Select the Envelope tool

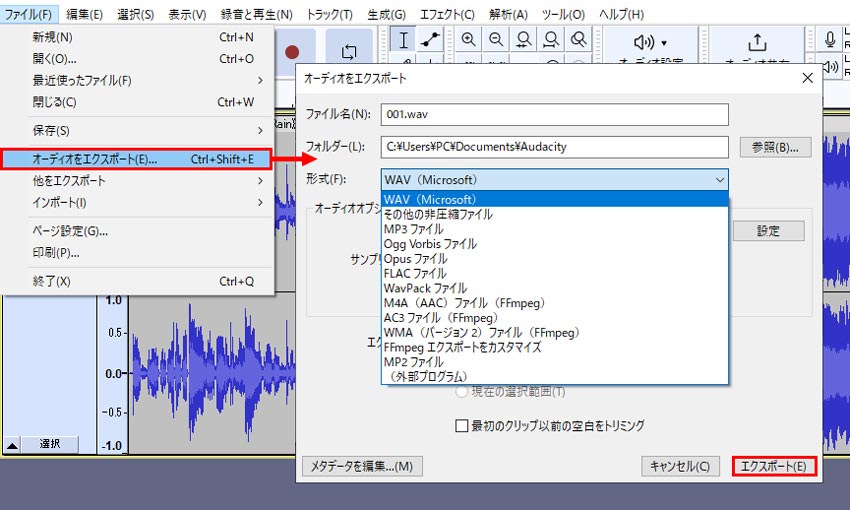click(x=430, y=40)
